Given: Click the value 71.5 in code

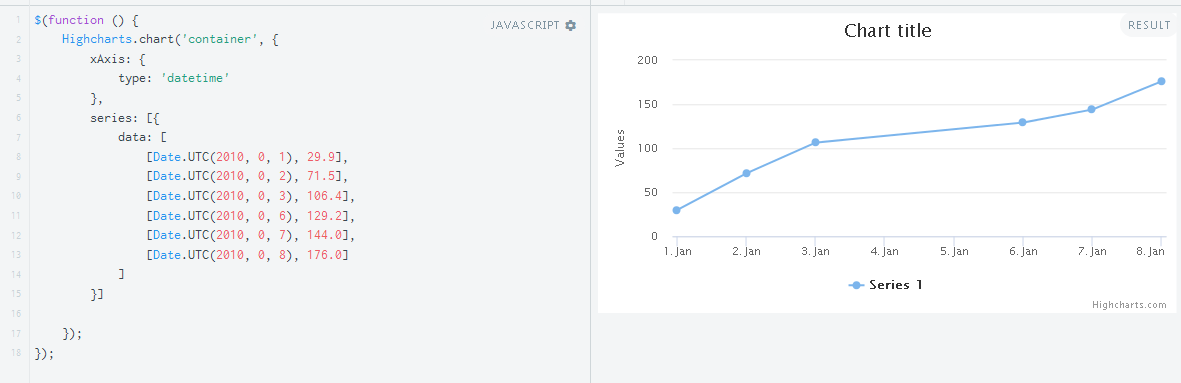Looking at the screenshot, I should coord(322,176).
